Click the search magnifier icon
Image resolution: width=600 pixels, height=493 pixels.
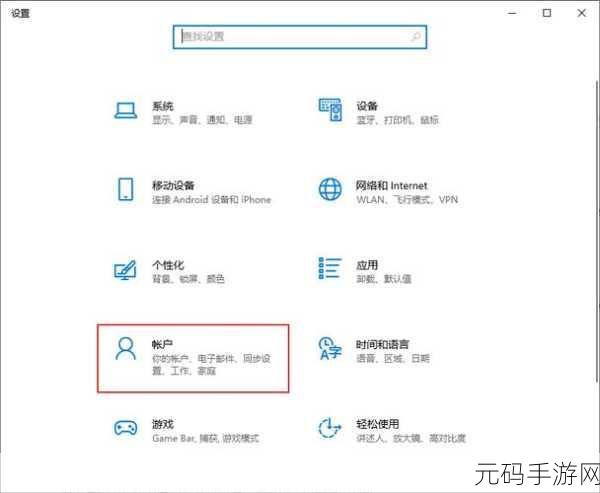tap(416, 37)
